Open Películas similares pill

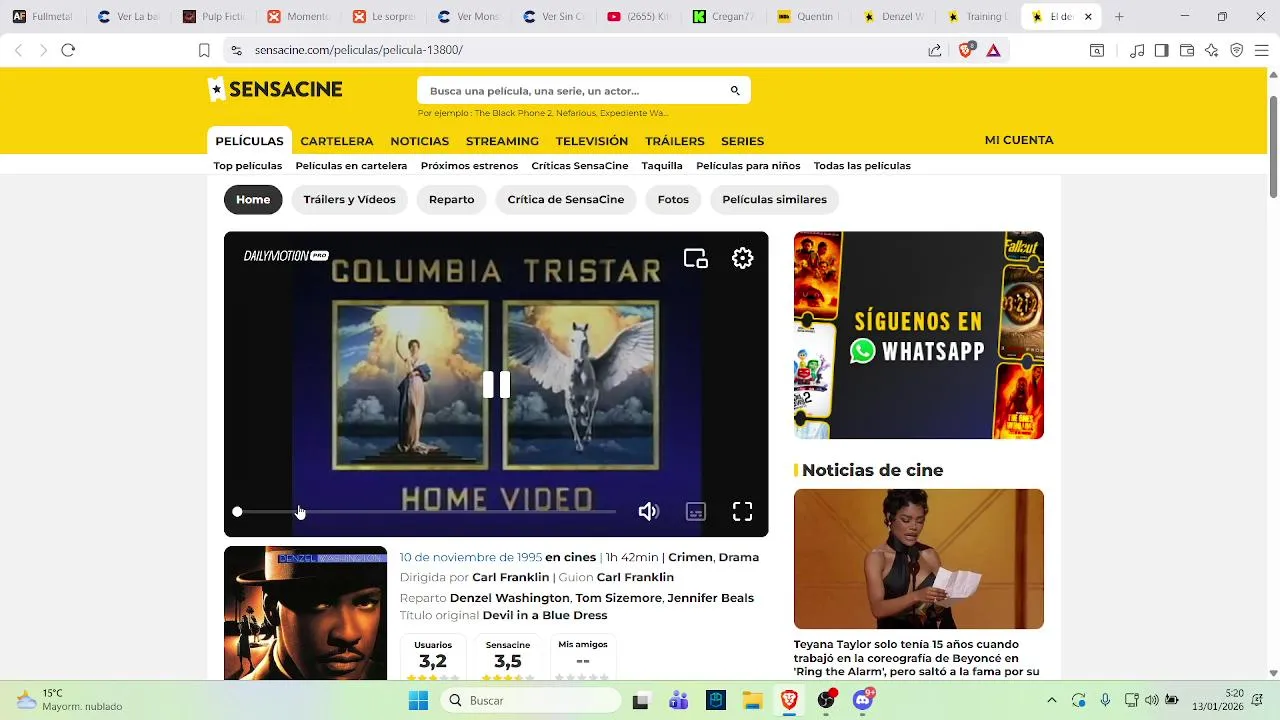[x=774, y=199]
